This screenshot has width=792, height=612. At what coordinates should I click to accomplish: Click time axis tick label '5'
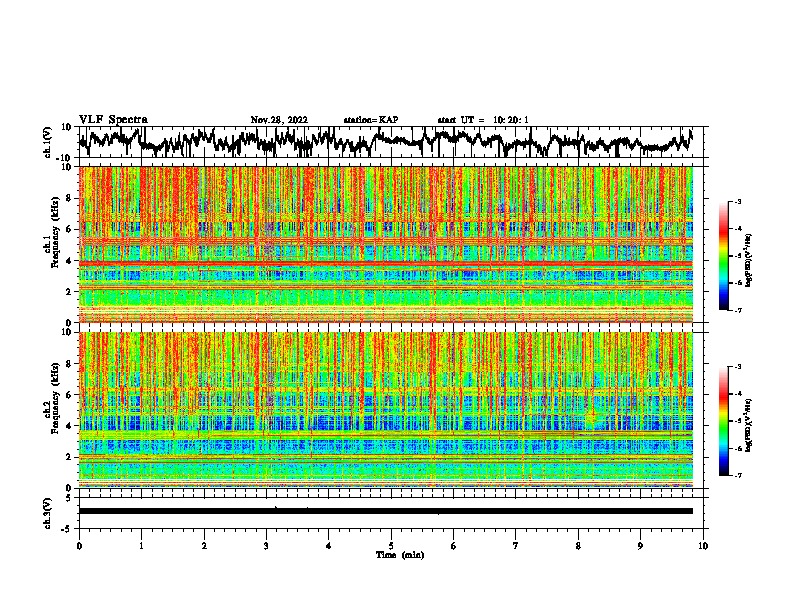(x=391, y=546)
